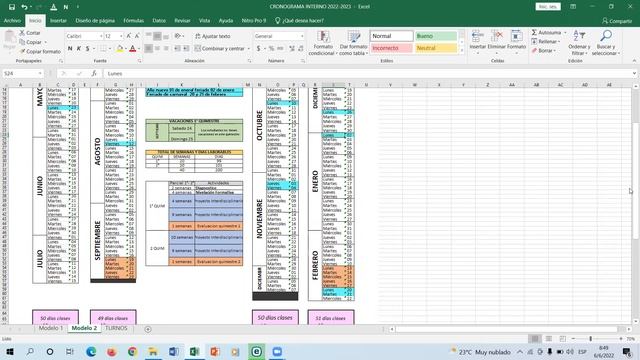Collapse the ribbon with the chevron
Viewport: 640px width, 360px height.
coord(634,61)
